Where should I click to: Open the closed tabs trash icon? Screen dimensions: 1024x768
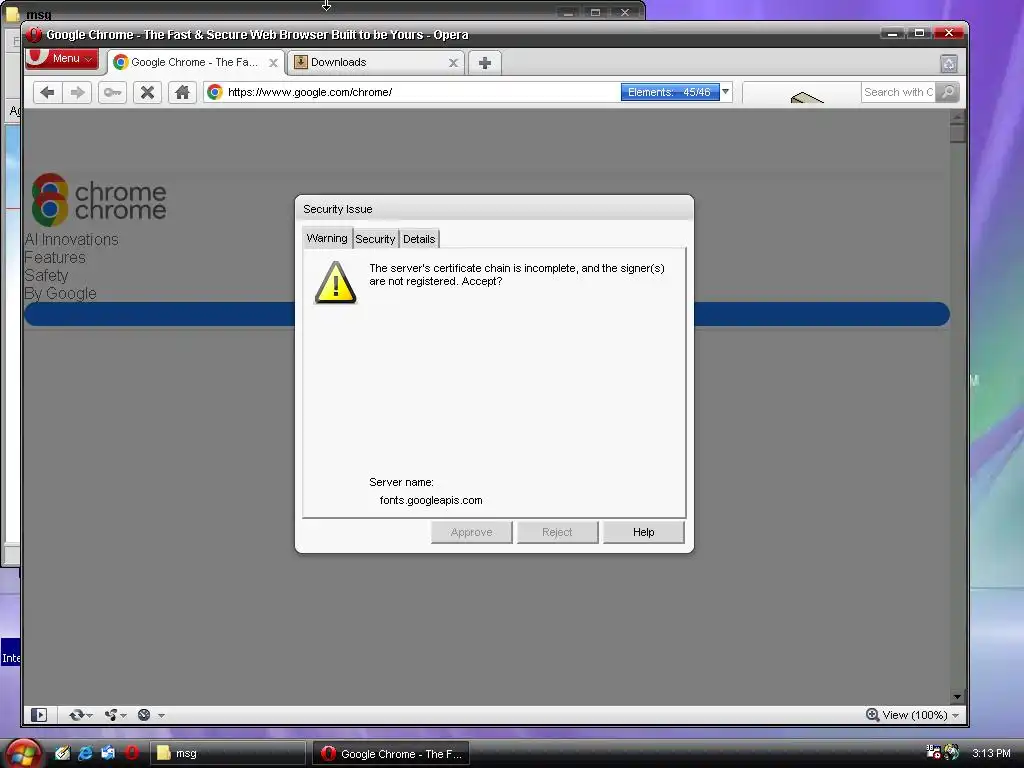point(948,63)
